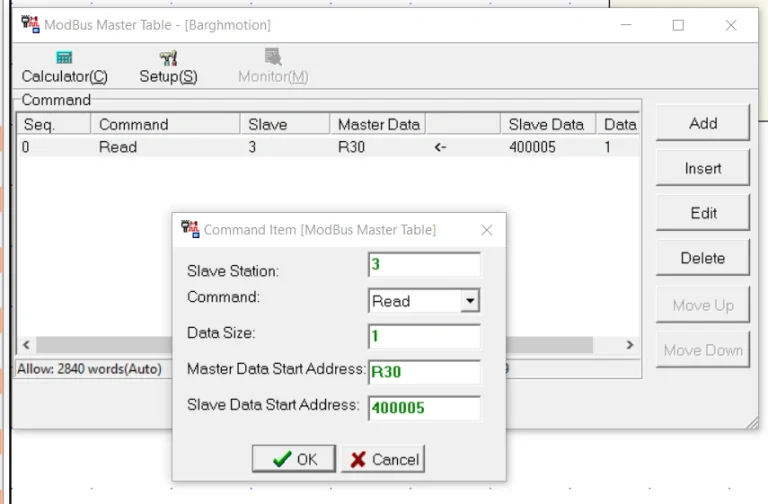
Task: Open the Setup tool icon
Action: point(168,58)
